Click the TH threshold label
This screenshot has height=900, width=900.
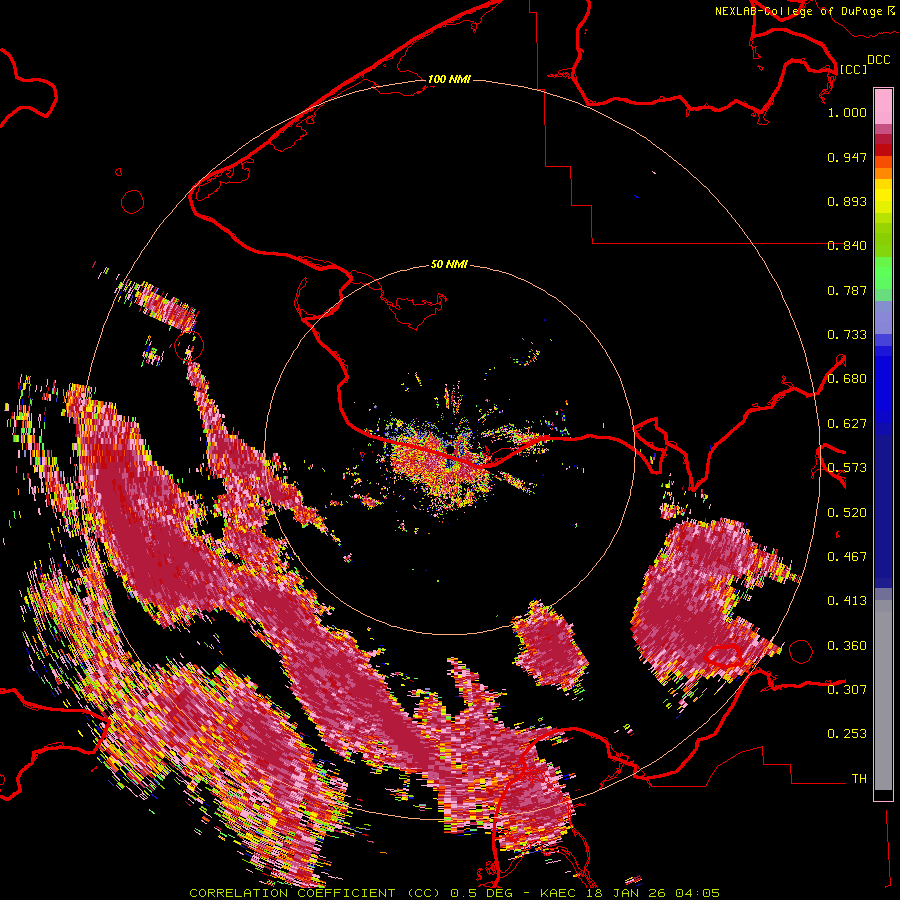pos(859,779)
